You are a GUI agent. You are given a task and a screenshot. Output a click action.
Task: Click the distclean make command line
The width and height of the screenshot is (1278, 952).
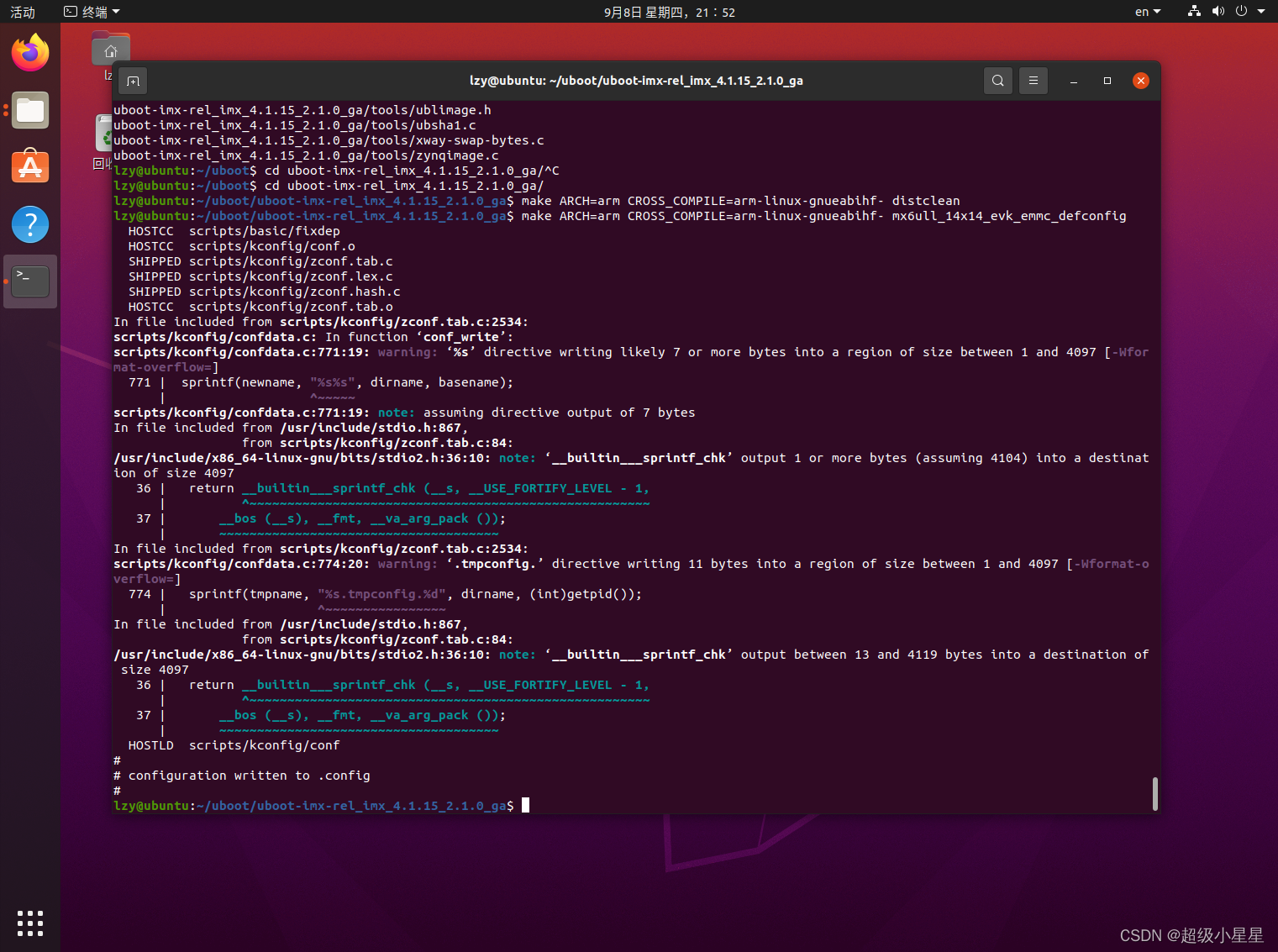click(x=537, y=201)
